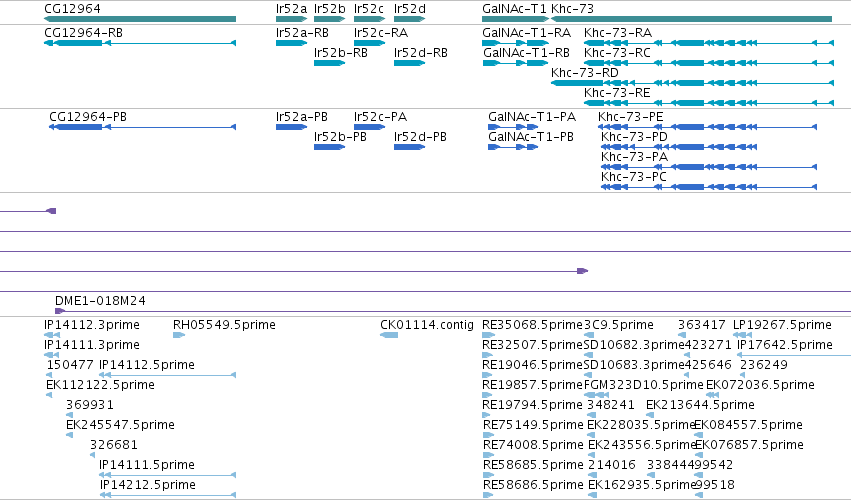Select protein GalNAc-T1-PB
Image resolution: width=851 pixels, height=500 pixels.
(531, 137)
